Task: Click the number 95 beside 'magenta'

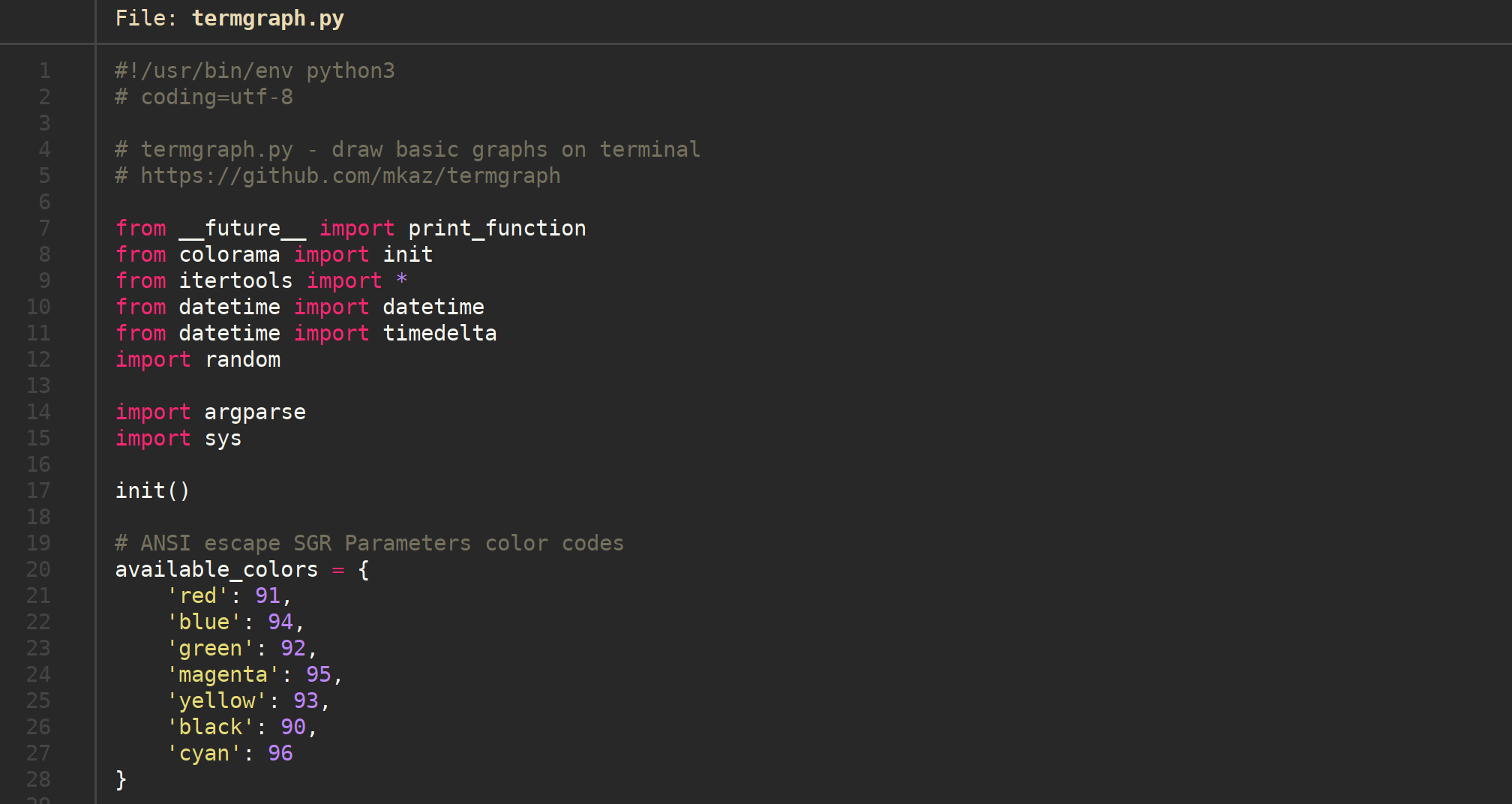Action: (x=318, y=674)
